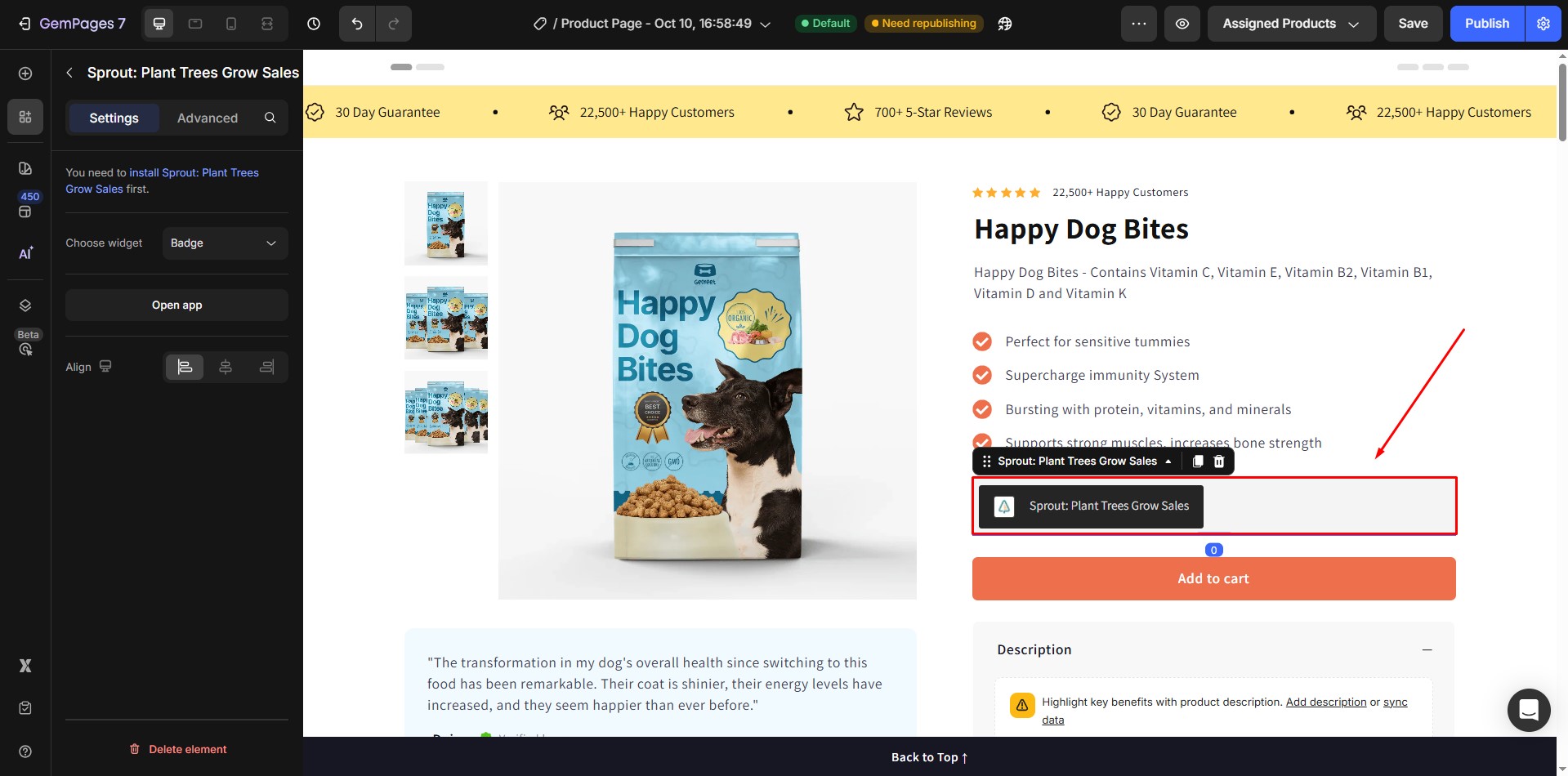Preview the page with eye icon
This screenshot has height=776, width=1568.
(1182, 24)
